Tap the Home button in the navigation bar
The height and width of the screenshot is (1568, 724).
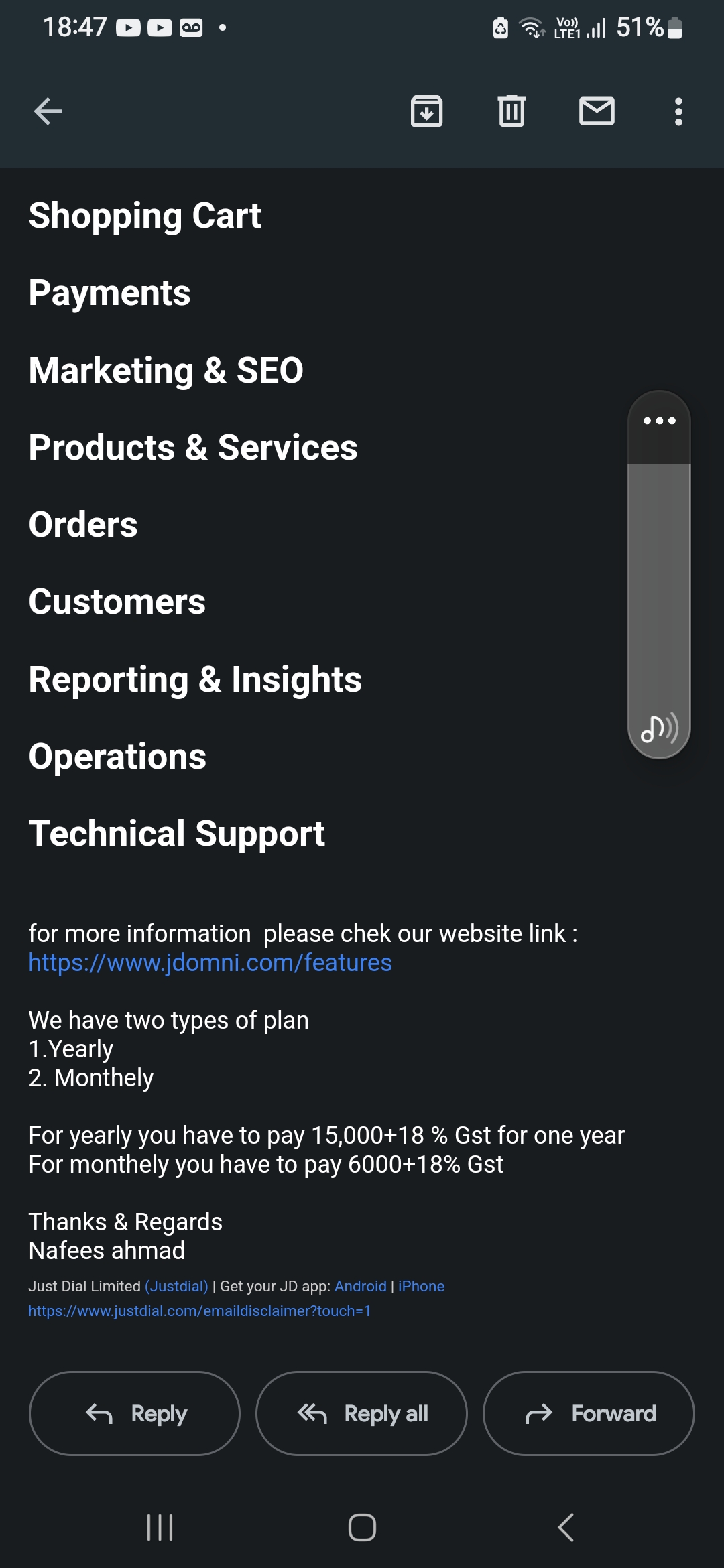click(362, 1528)
